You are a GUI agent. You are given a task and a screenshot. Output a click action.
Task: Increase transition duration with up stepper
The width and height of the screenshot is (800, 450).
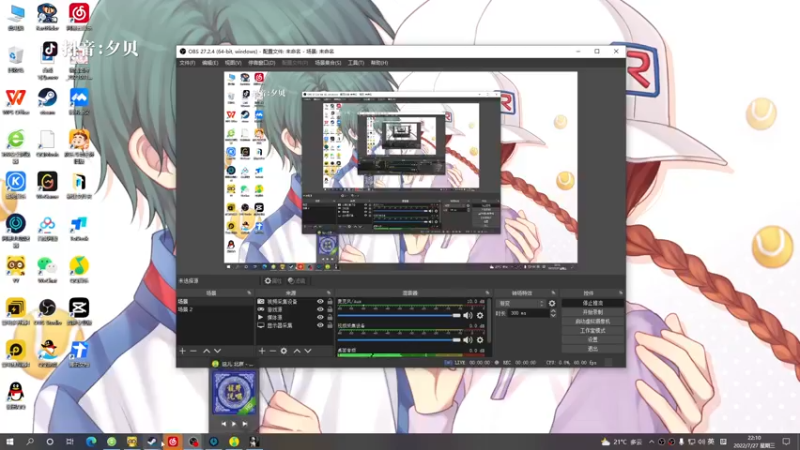click(553, 311)
